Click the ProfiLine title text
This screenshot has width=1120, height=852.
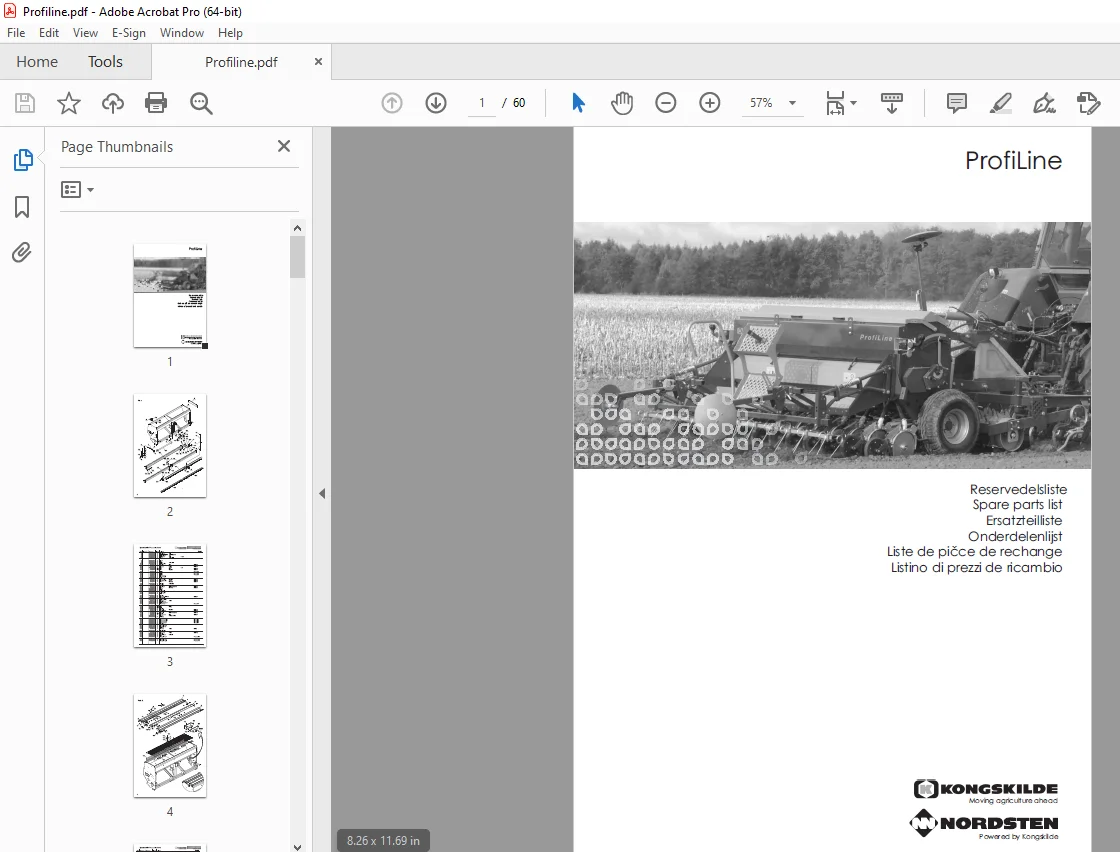pos(1013,161)
